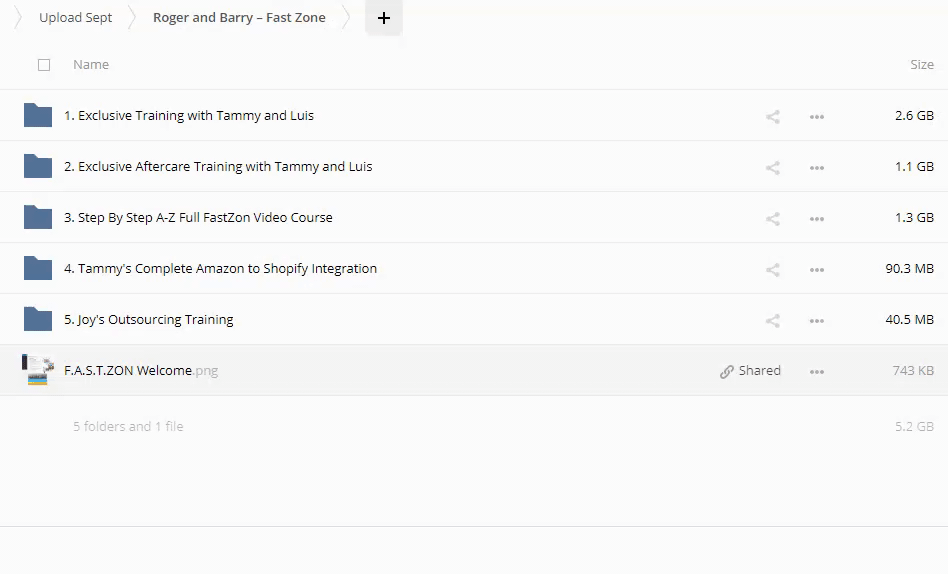Image resolution: width=948 pixels, height=574 pixels.
Task: Click the plus icon to add new
Action: point(384,18)
